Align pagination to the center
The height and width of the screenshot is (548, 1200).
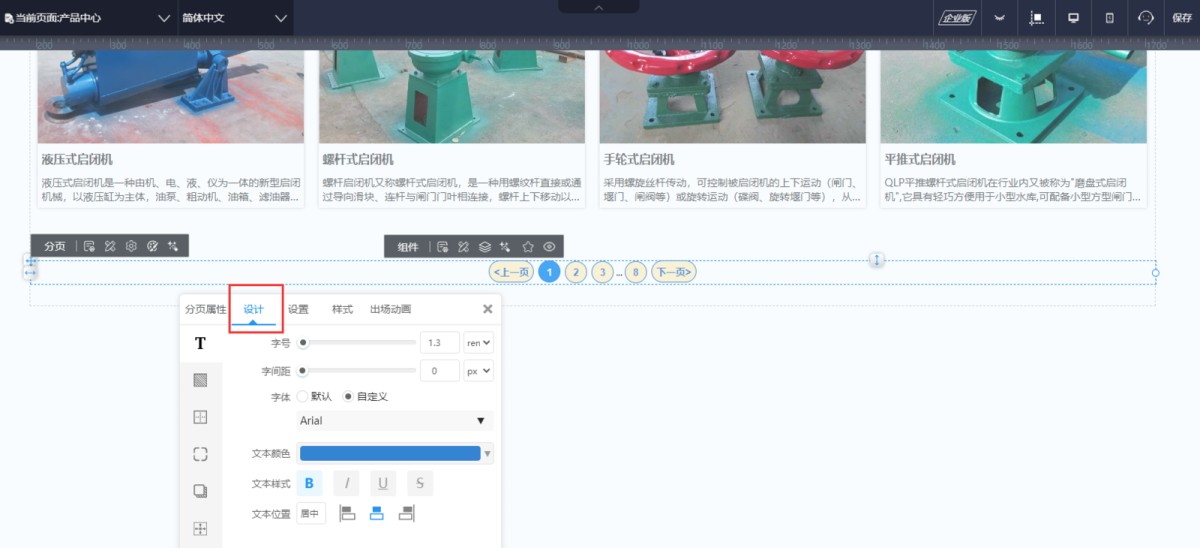(377, 513)
